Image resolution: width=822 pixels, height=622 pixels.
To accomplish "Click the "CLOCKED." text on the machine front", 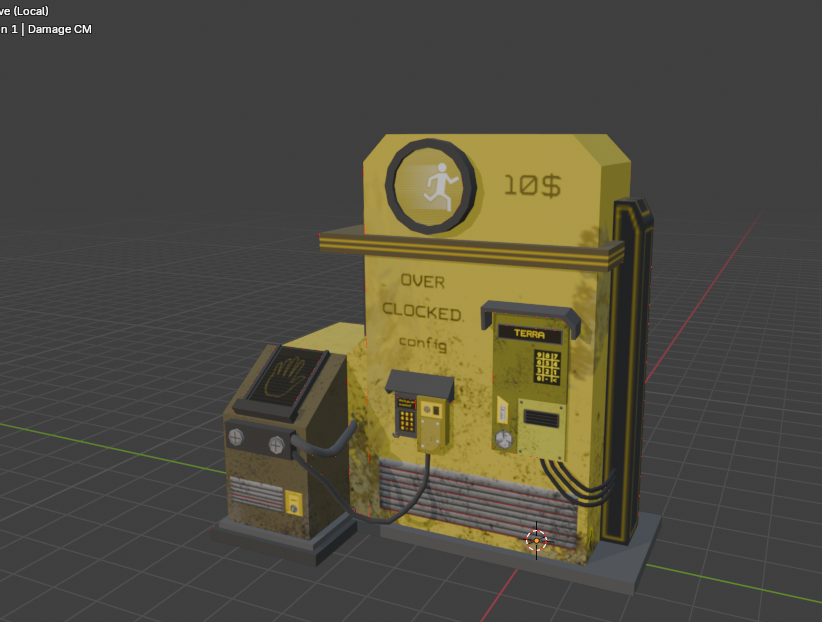I will pos(423,312).
